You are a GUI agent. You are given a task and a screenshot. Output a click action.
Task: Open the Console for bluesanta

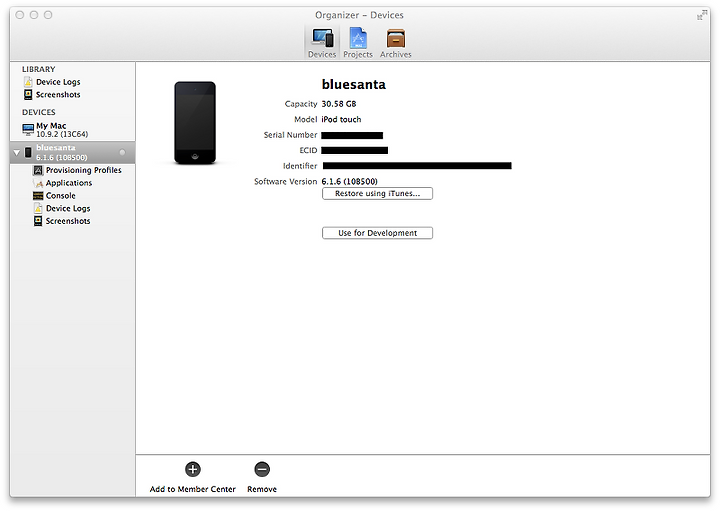click(x=61, y=196)
